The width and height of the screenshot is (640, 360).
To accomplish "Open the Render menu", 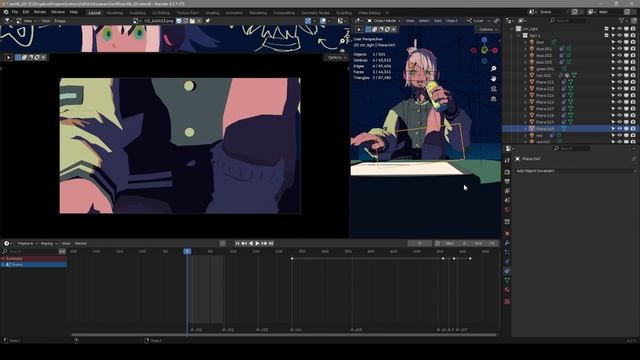I will pyautogui.click(x=40, y=12).
